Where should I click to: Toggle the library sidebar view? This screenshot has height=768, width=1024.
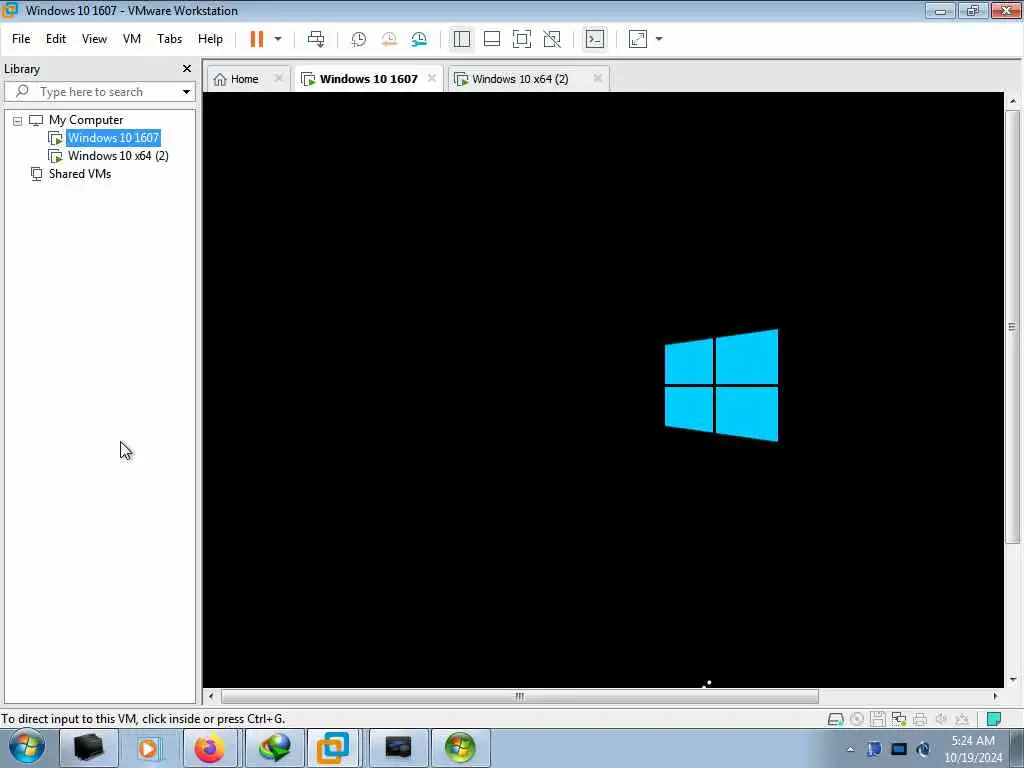462,39
